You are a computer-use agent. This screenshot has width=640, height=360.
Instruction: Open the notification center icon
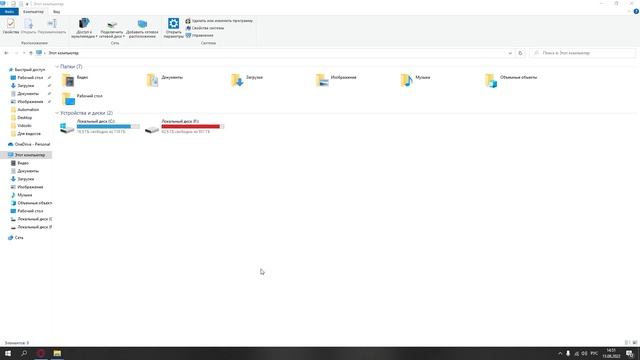click(630, 353)
